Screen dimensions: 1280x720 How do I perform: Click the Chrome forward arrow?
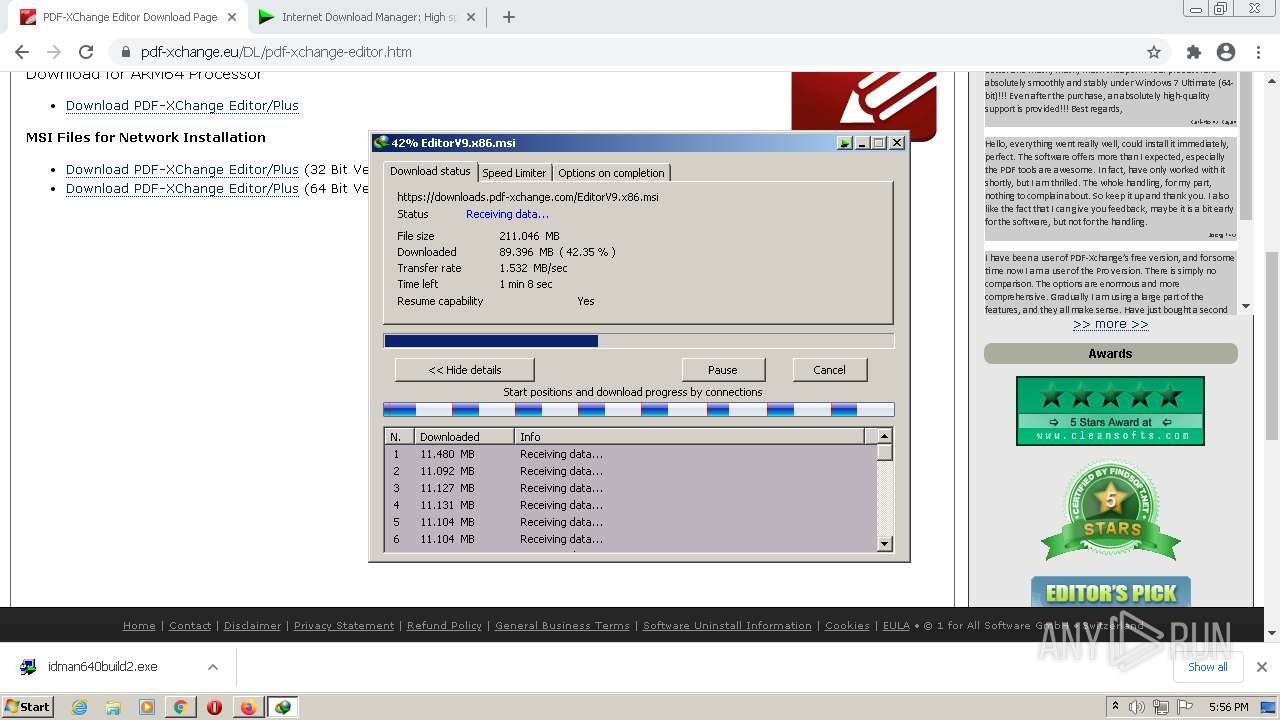click(x=54, y=52)
